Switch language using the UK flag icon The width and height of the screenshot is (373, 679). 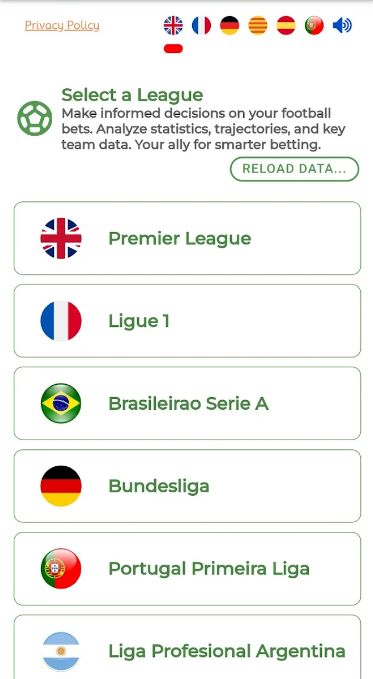173,26
